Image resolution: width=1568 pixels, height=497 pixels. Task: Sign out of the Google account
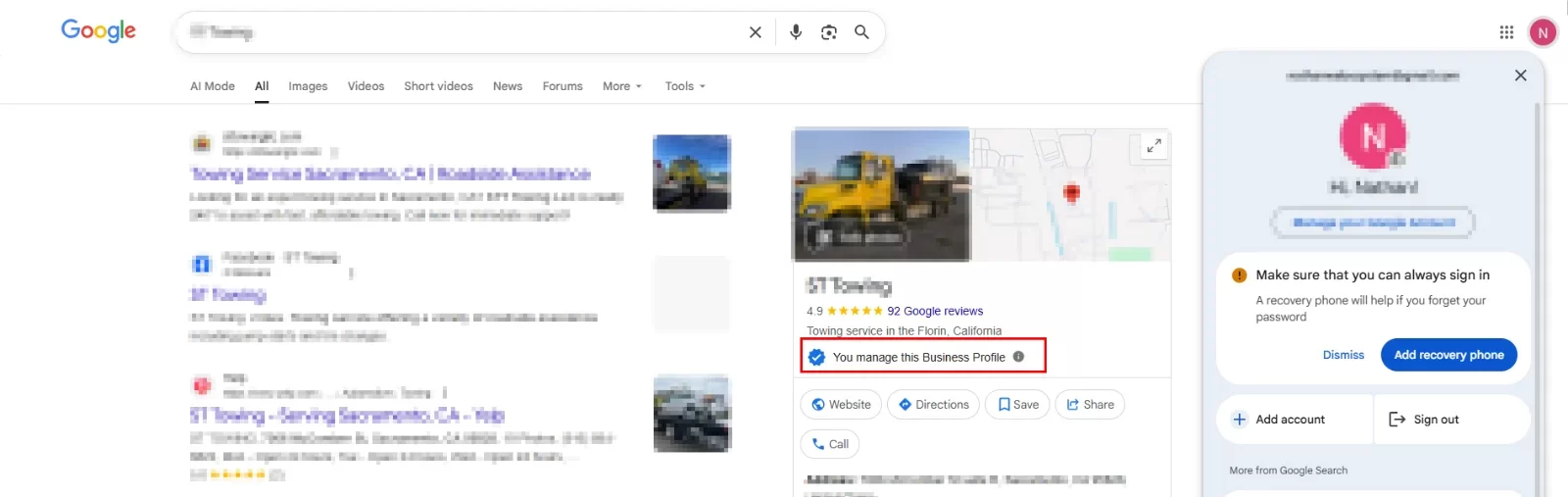tap(1452, 420)
